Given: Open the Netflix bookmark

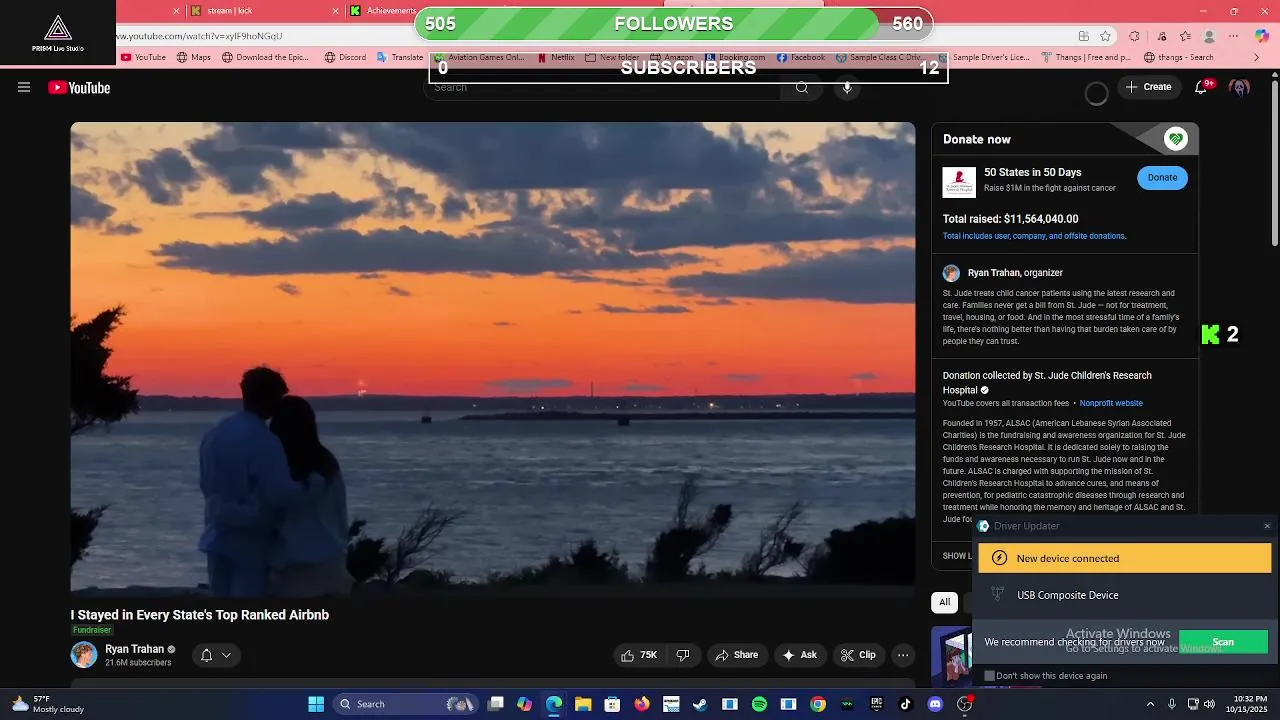Looking at the screenshot, I should coord(556,58).
